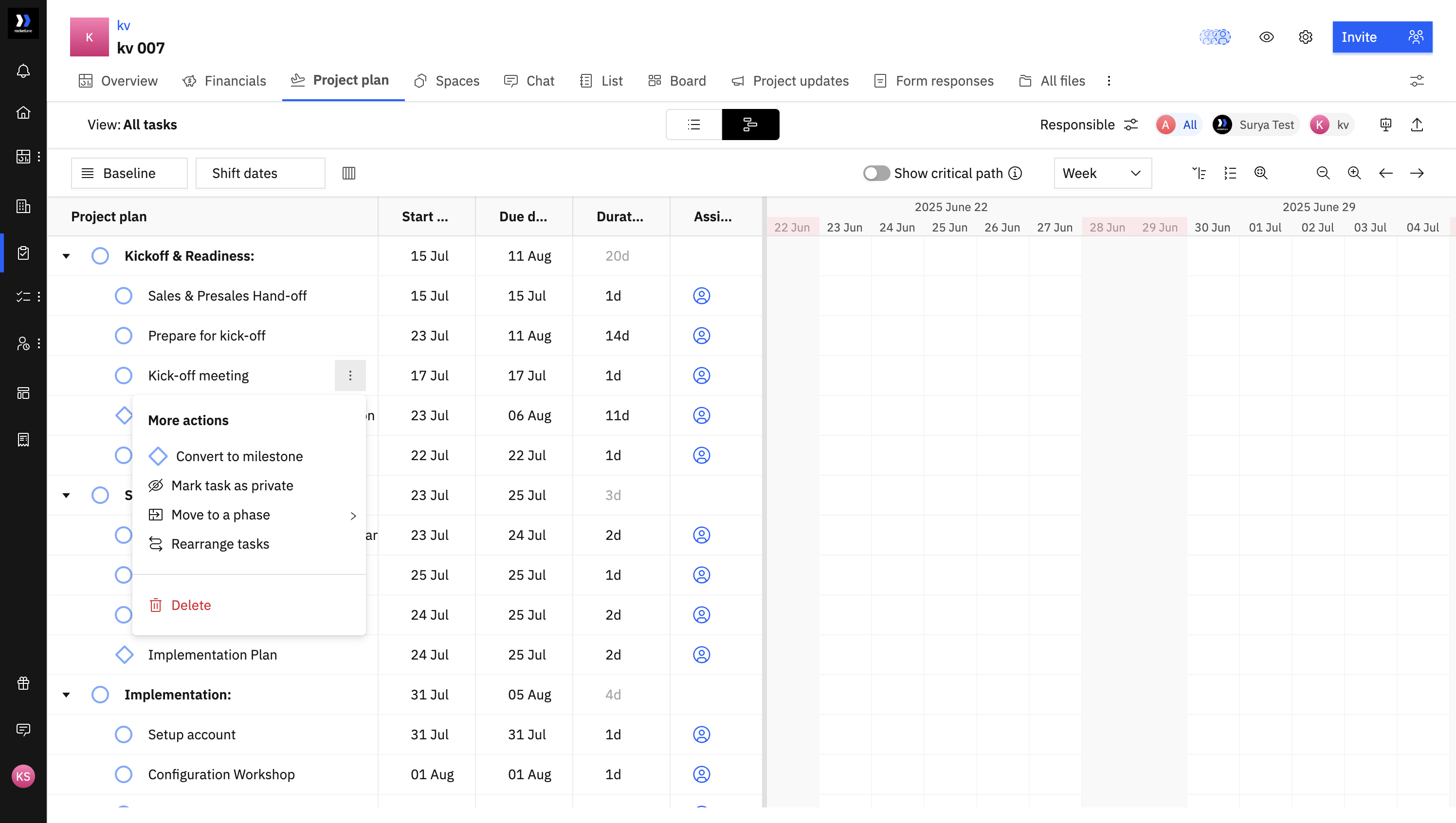Select Convert to milestone menu option
The height and width of the screenshot is (823, 1456).
pos(238,456)
